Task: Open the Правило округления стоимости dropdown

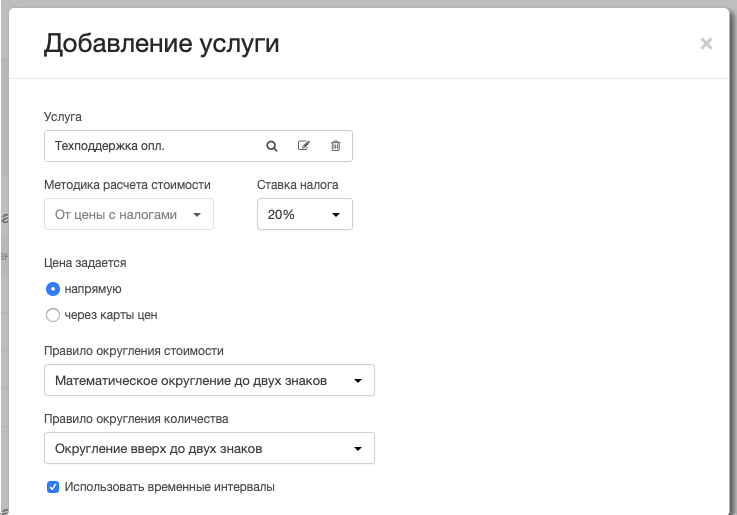Action: [x=209, y=380]
